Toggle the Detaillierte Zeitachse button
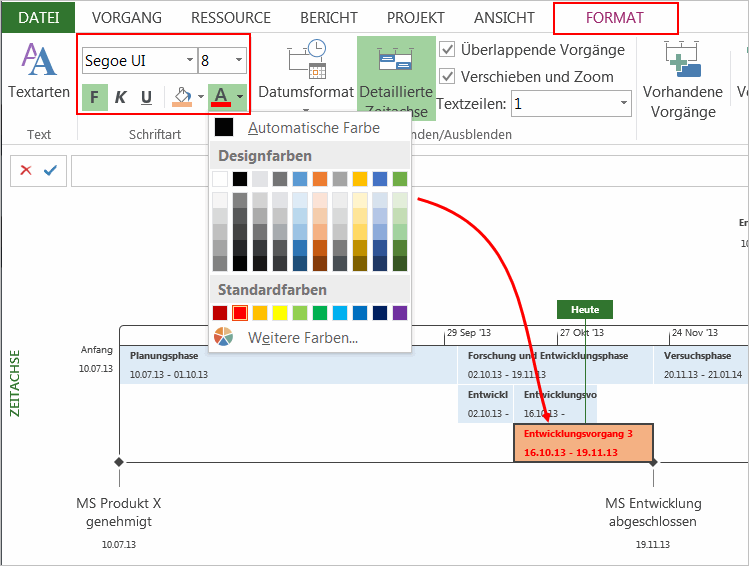749x566 pixels. pos(396,78)
